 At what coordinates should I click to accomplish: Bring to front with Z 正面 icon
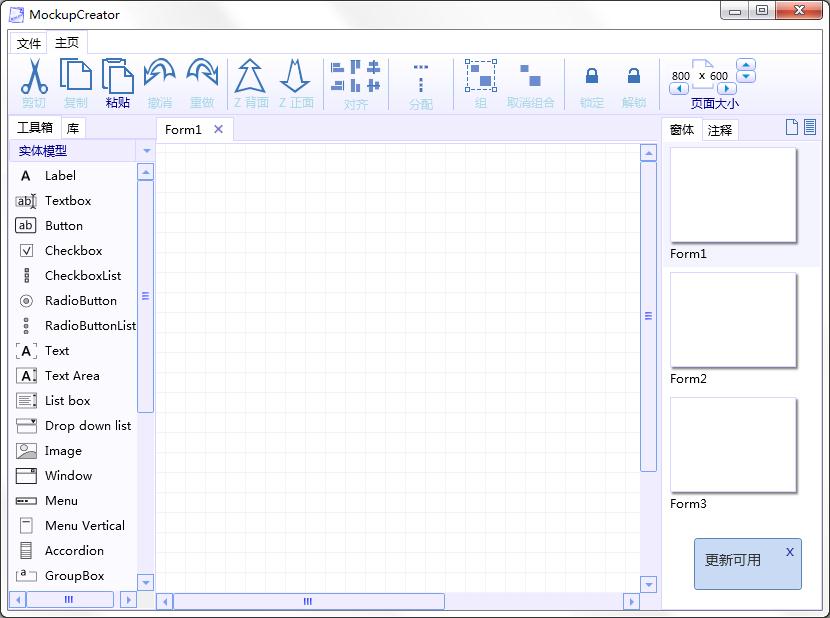tap(295, 76)
